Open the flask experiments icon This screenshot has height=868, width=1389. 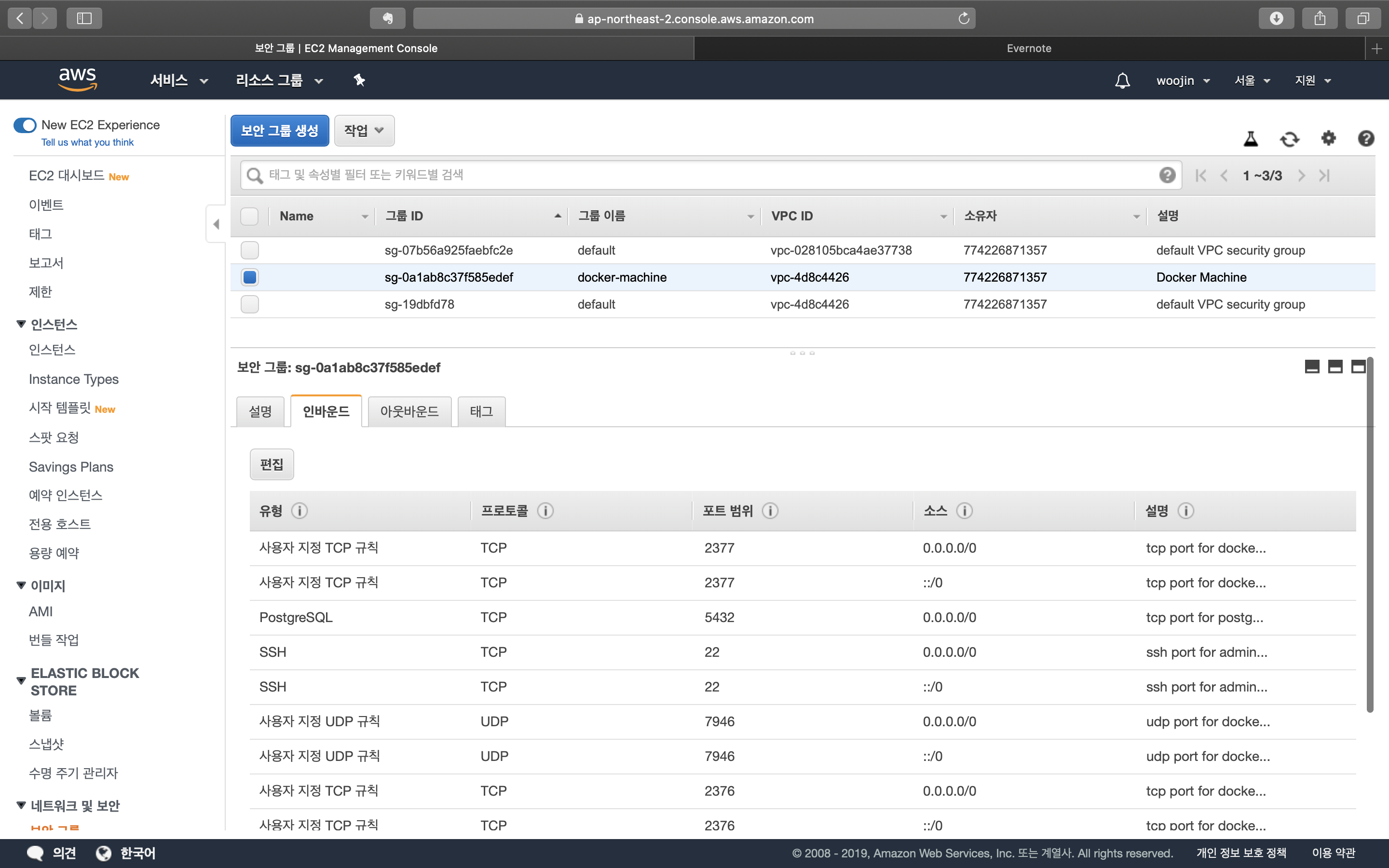1251,138
